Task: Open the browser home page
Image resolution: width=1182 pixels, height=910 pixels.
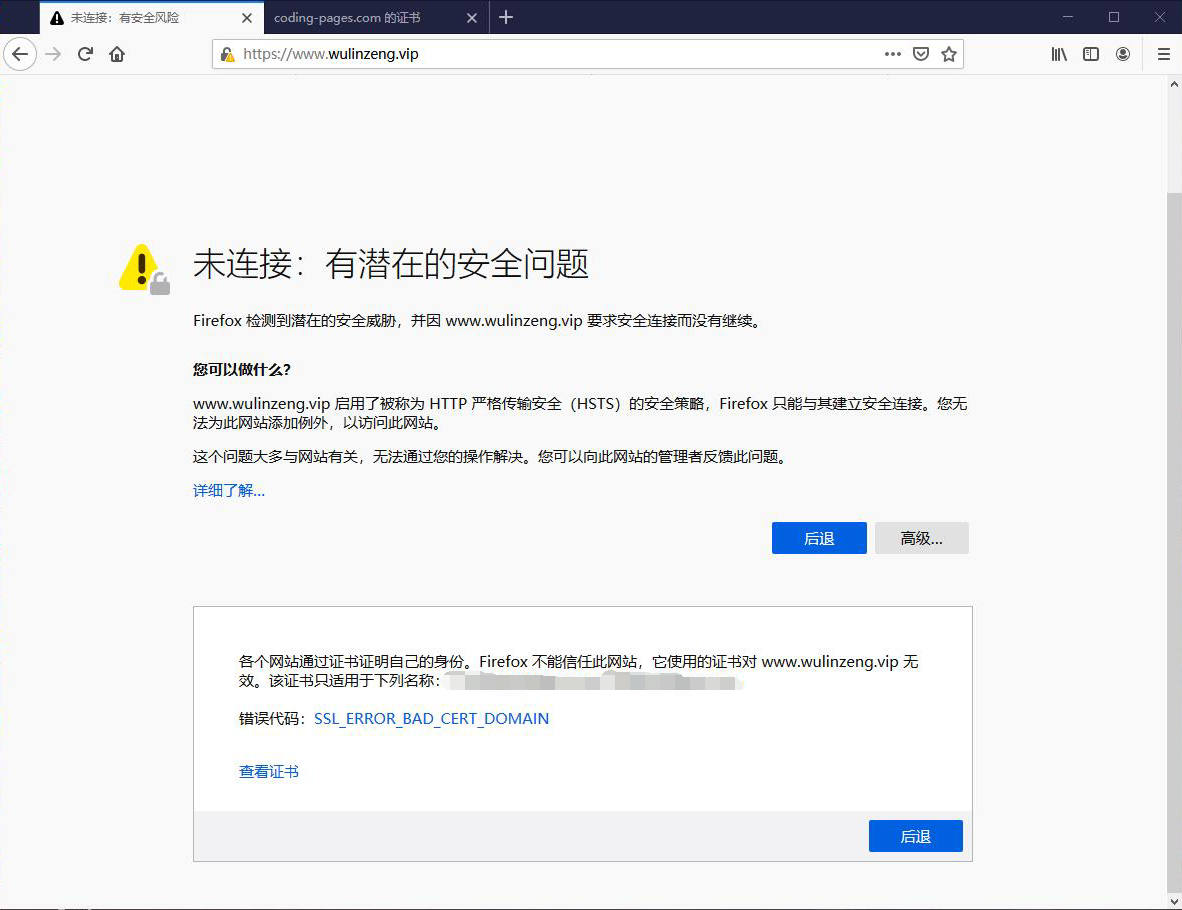Action: click(118, 54)
